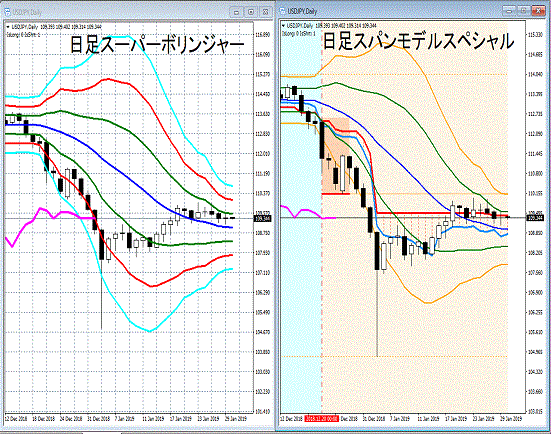Select the 日足スーパーボリンジャー text label
Viewport: 551px width, 434px height.
click(157, 45)
